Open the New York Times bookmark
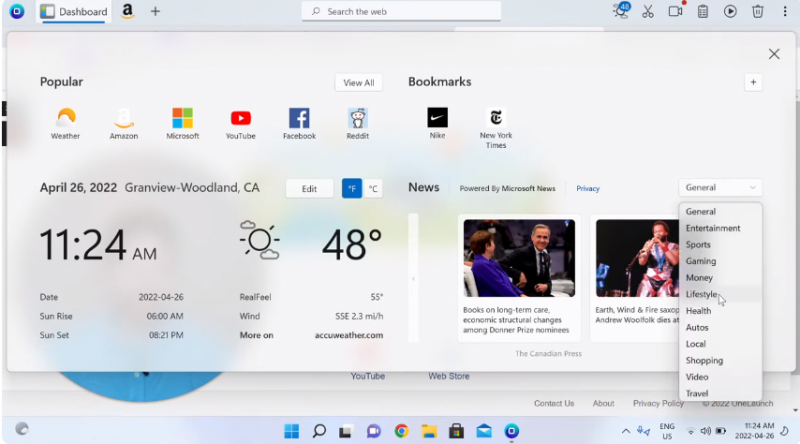The image size is (800, 444). point(495,119)
